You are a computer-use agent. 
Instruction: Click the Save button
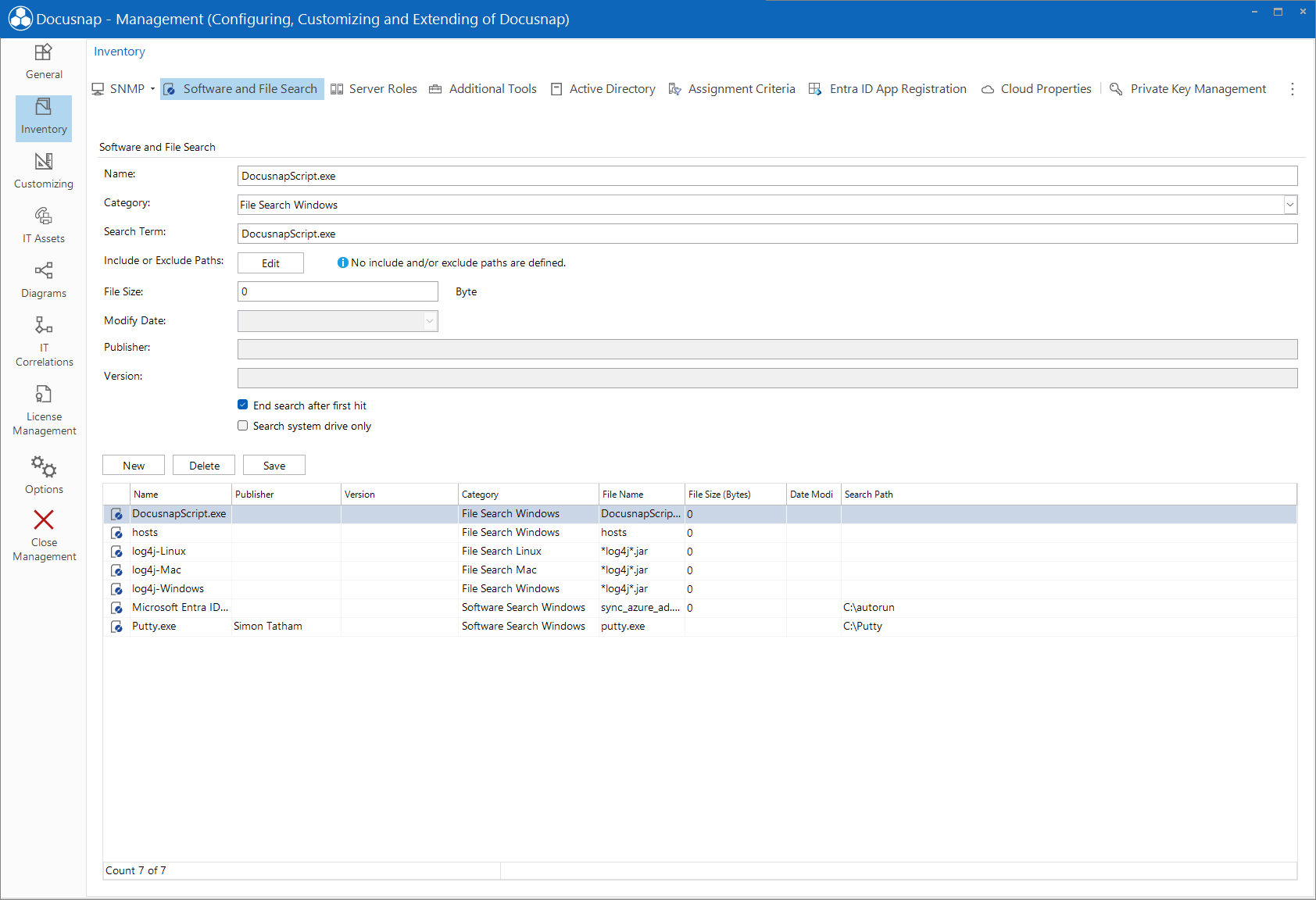coord(274,466)
